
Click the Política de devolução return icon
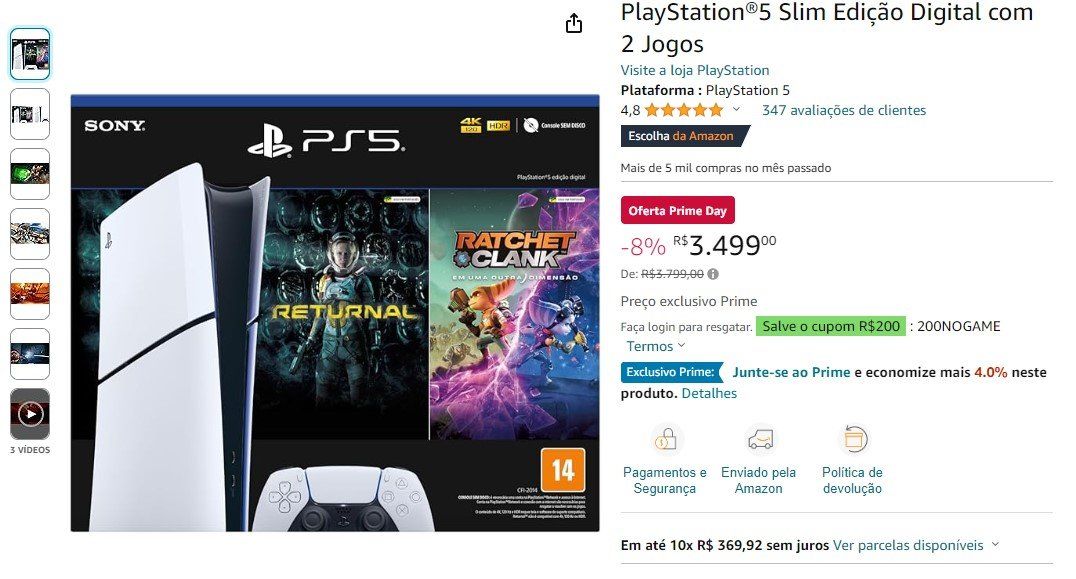click(854, 440)
